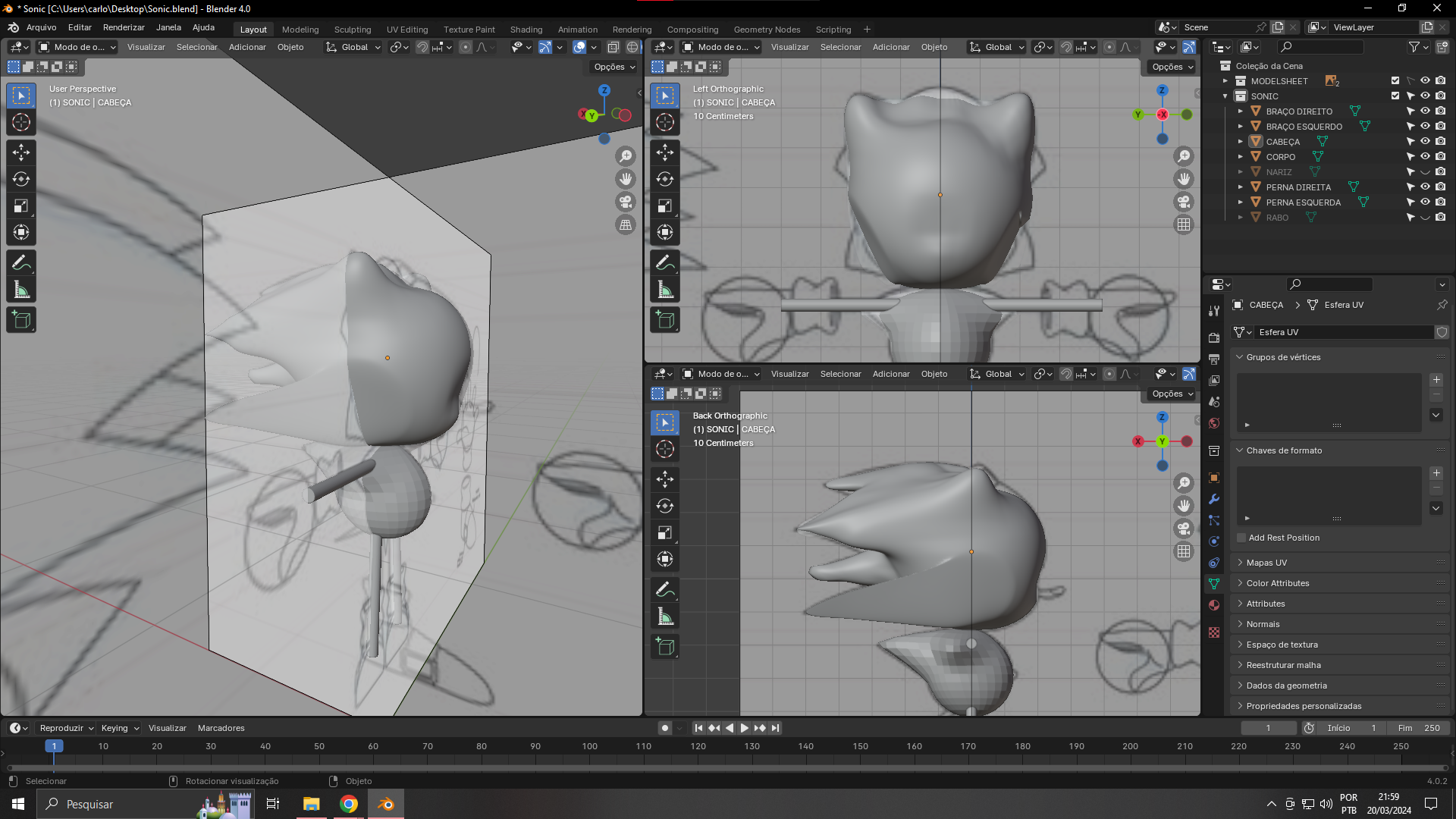Open the Modifiers wrench properties tab

coord(1214,499)
